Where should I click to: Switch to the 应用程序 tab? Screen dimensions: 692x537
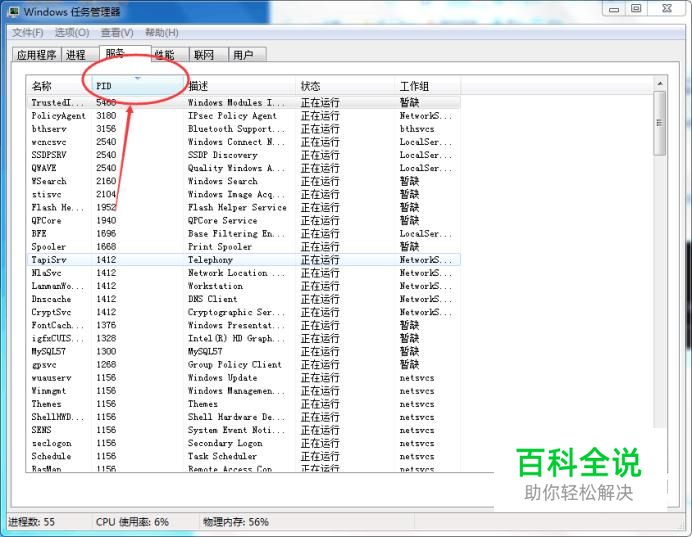(37, 55)
